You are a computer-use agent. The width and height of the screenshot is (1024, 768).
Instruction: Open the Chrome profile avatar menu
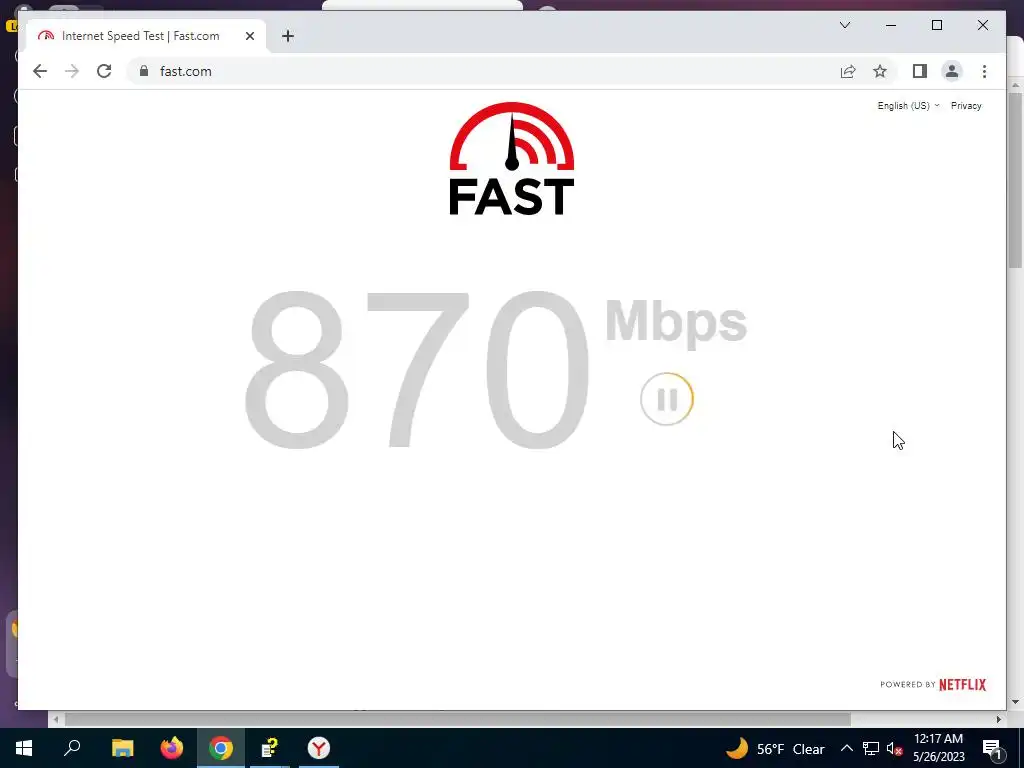tap(952, 71)
